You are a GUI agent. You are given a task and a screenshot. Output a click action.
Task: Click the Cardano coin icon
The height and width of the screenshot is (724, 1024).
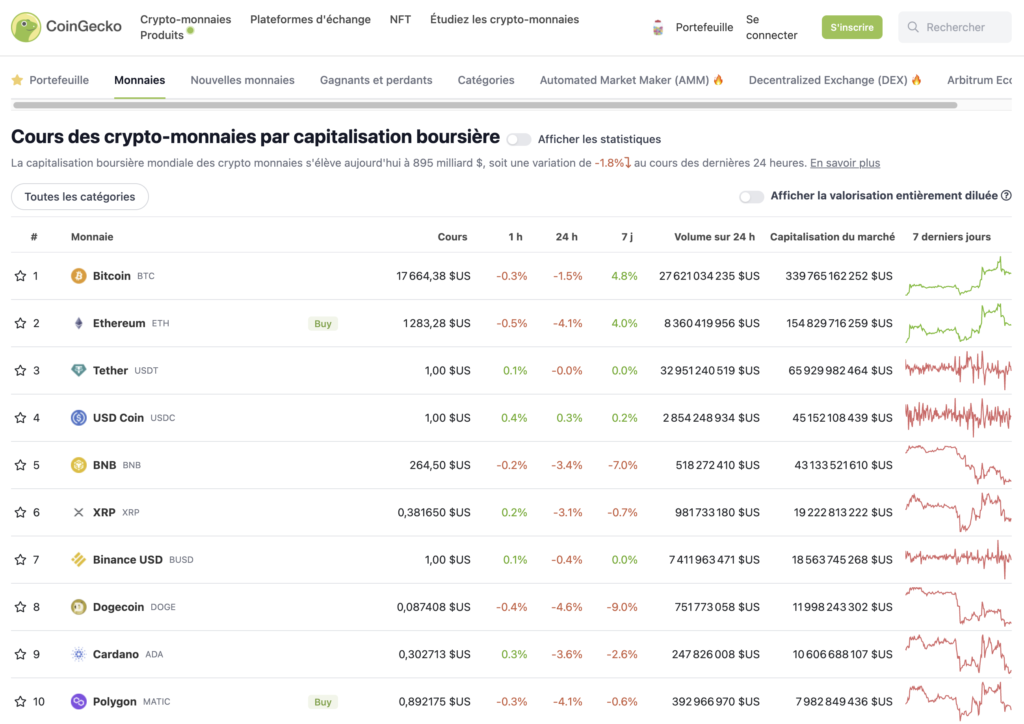pos(78,654)
